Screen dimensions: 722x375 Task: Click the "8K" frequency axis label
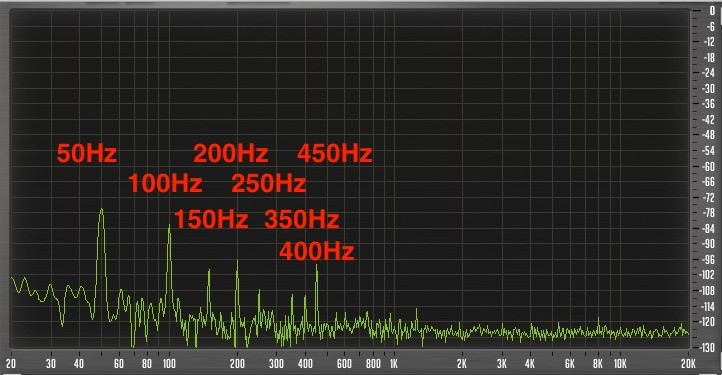(x=598, y=364)
